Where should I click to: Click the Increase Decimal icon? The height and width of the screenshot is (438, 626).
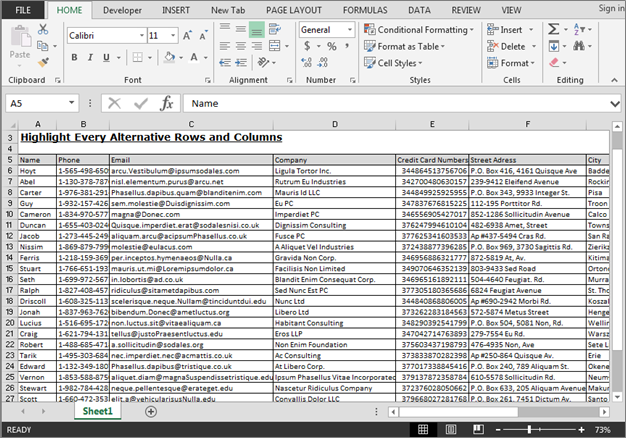coord(307,62)
